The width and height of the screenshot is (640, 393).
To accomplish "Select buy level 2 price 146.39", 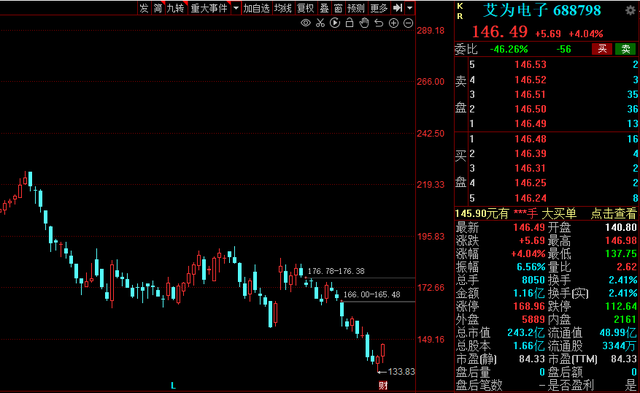I will (530, 154).
